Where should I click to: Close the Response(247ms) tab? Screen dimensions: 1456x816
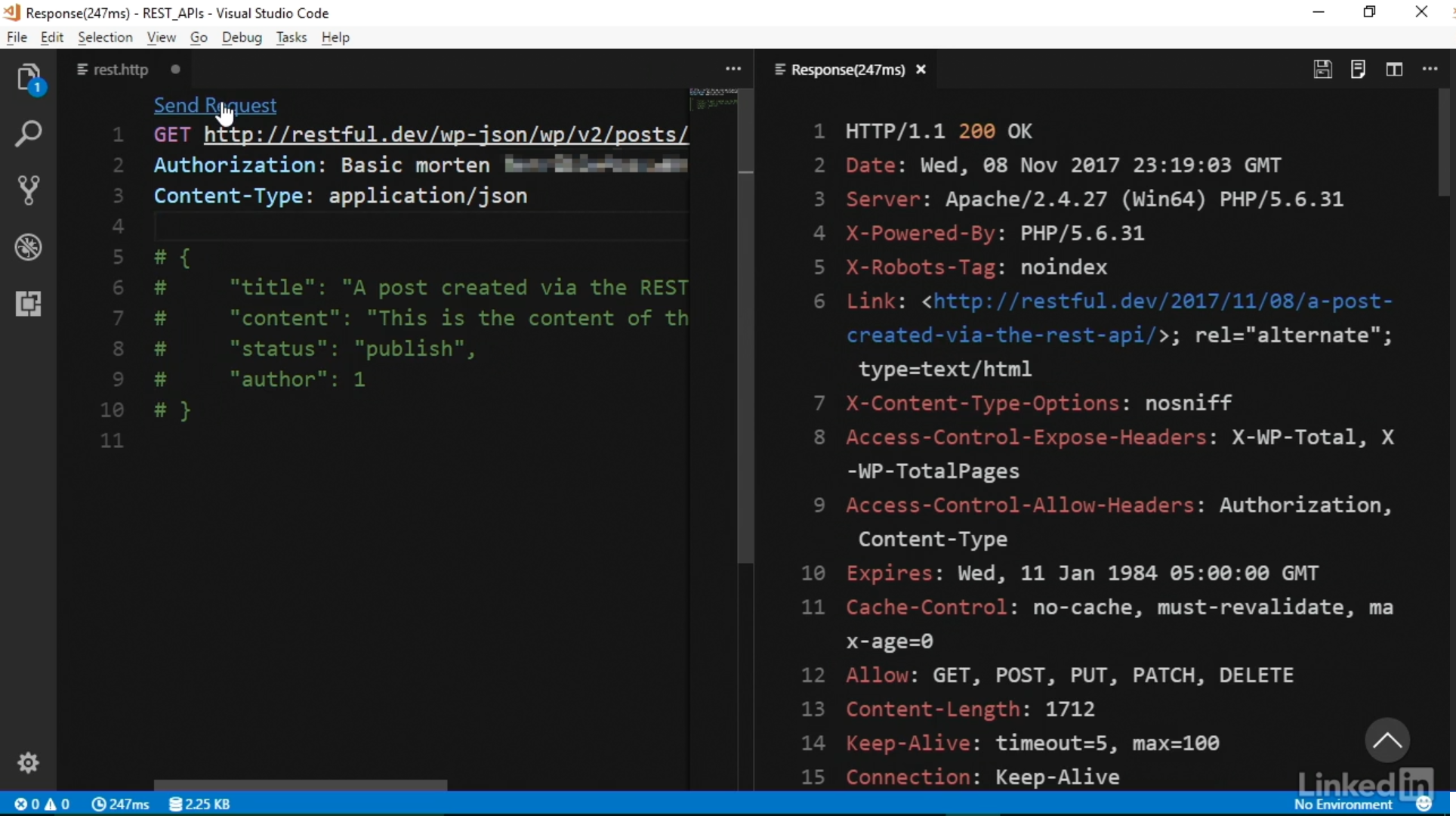pos(921,70)
